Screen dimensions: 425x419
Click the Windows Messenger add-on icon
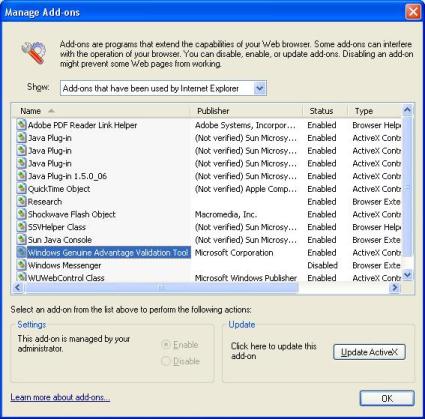click(x=21, y=265)
